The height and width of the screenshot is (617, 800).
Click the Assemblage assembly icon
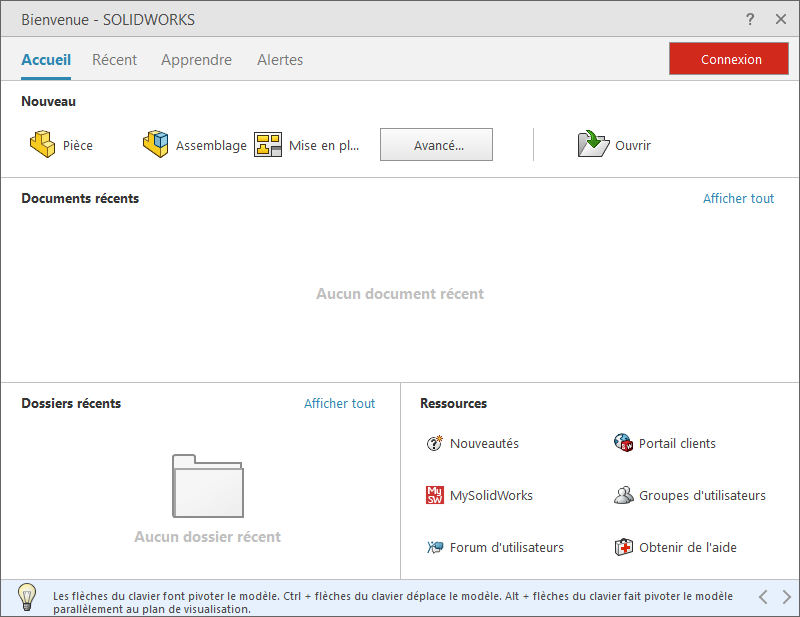coord(156,145)
